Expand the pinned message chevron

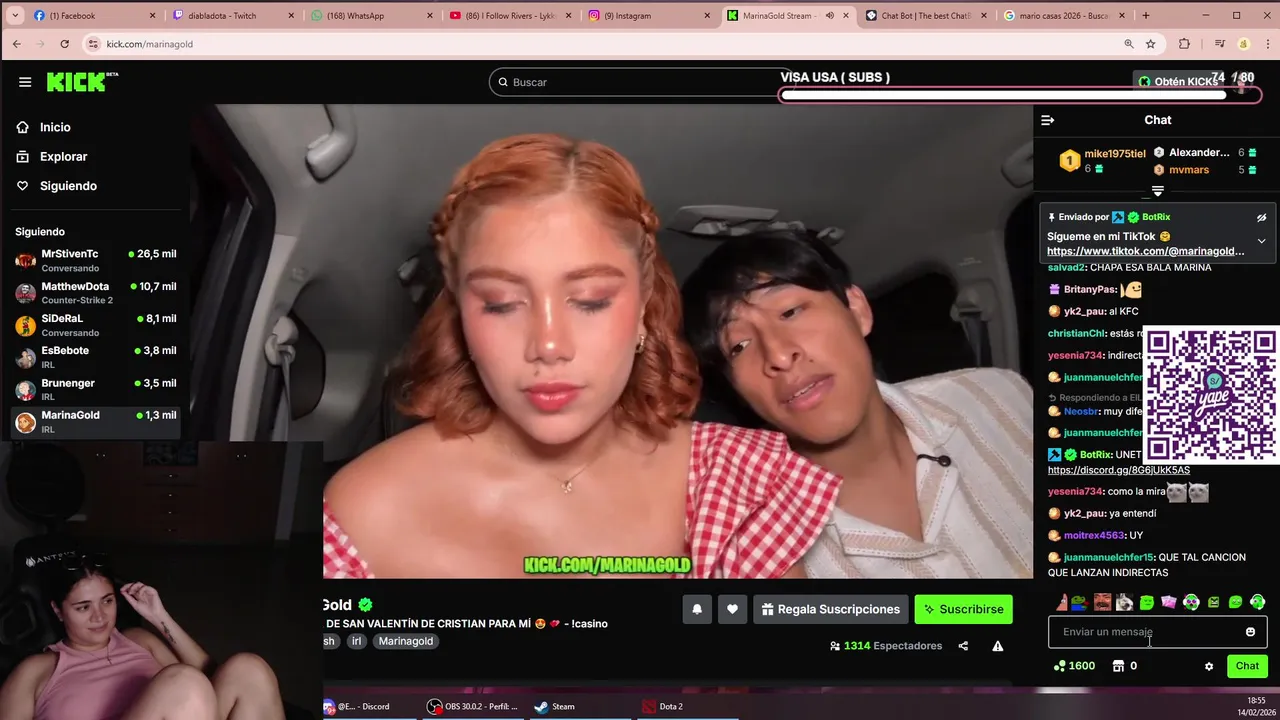[x=1261, y=241]
